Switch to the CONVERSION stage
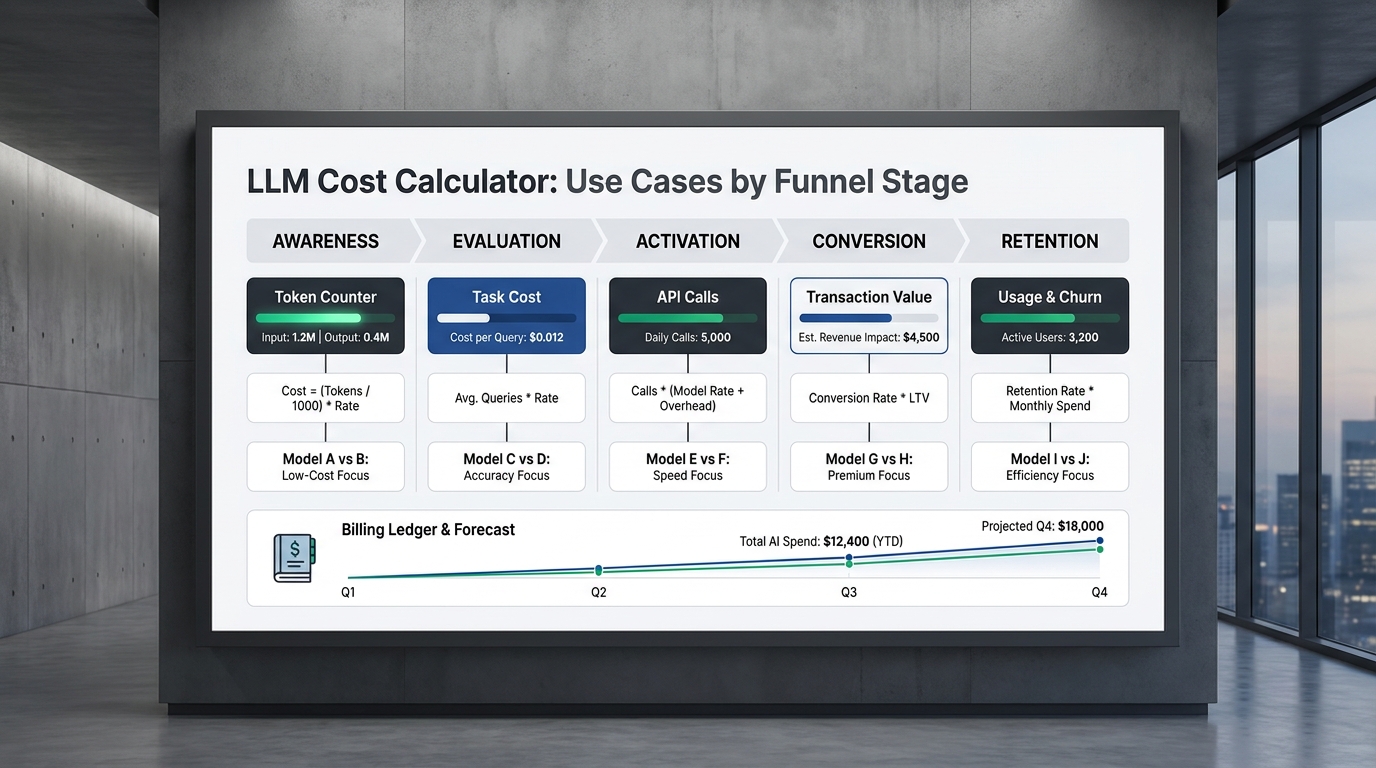Image resolution: width=1376 pixels, height=768 pixels. (869, 241)
